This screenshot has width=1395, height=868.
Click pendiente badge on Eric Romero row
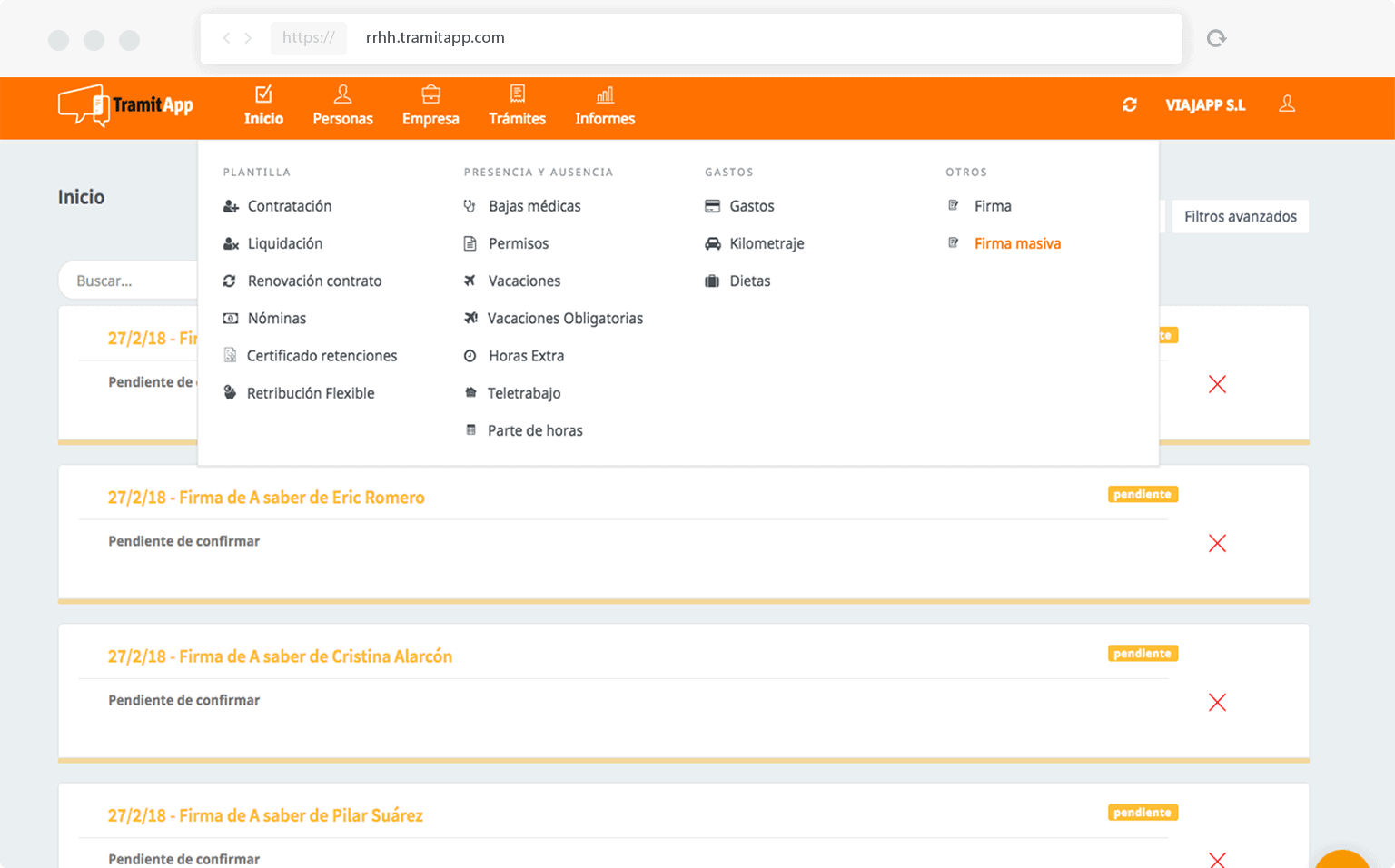coord(1143,494)
